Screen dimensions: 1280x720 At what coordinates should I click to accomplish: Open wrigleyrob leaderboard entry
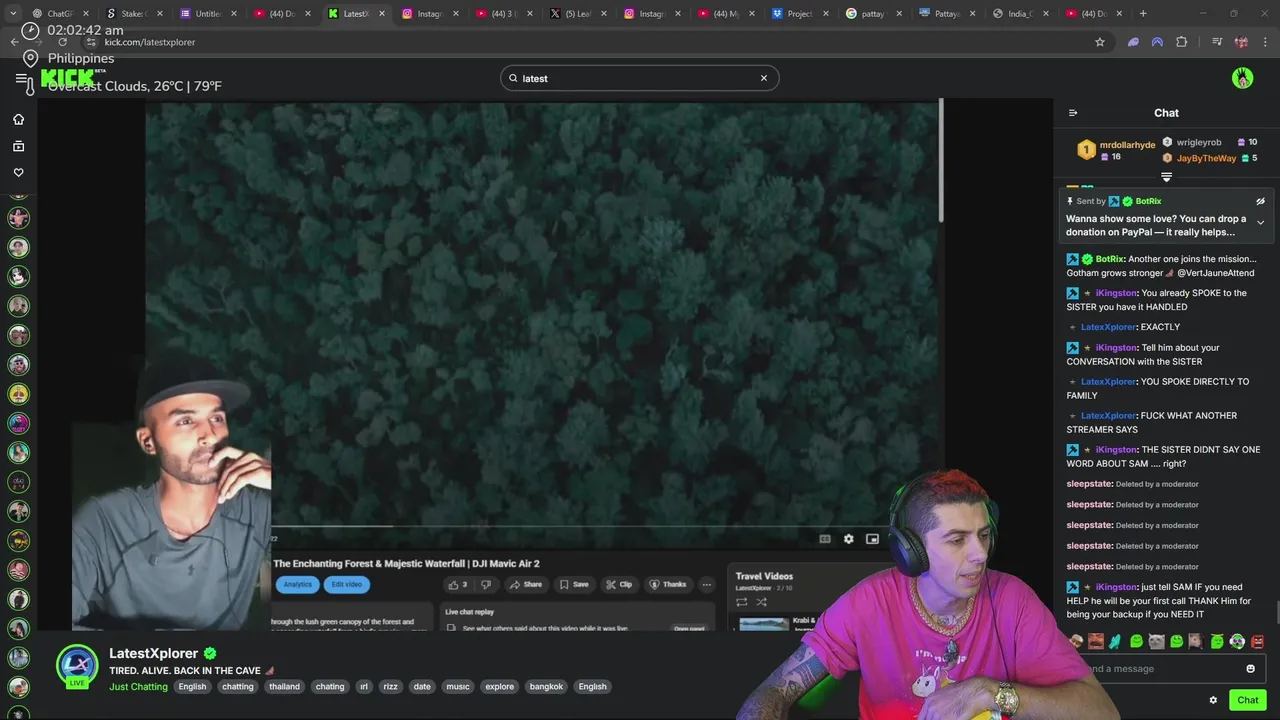pyautogui.click(x=1210, y=142)
